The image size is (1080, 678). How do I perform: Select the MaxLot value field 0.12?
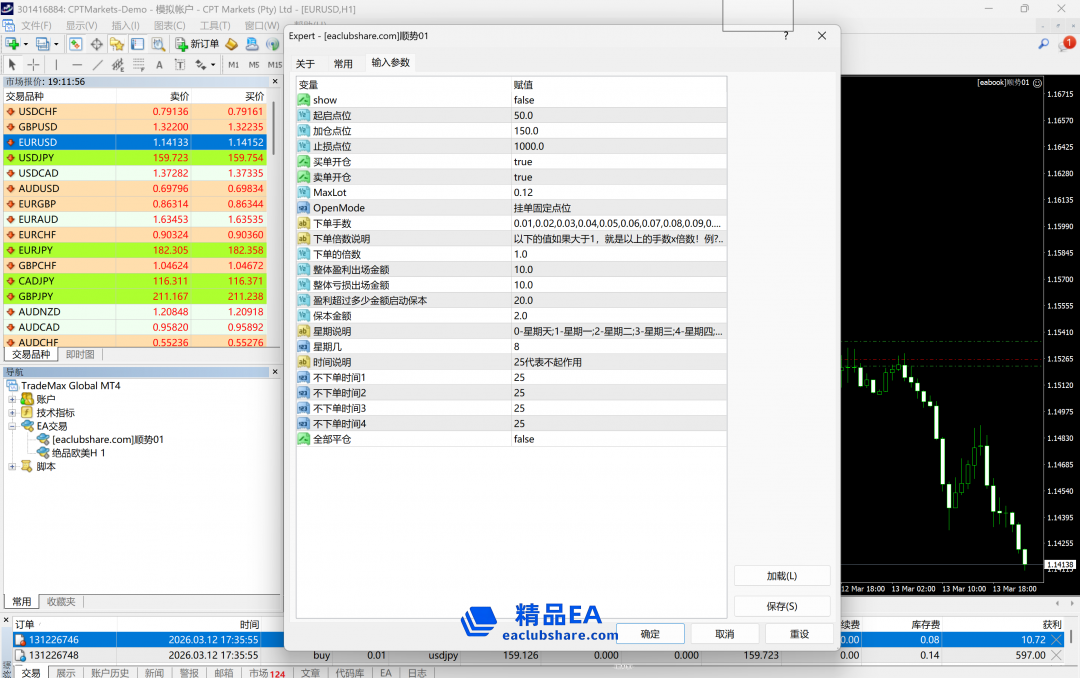[x=618, y=193]
